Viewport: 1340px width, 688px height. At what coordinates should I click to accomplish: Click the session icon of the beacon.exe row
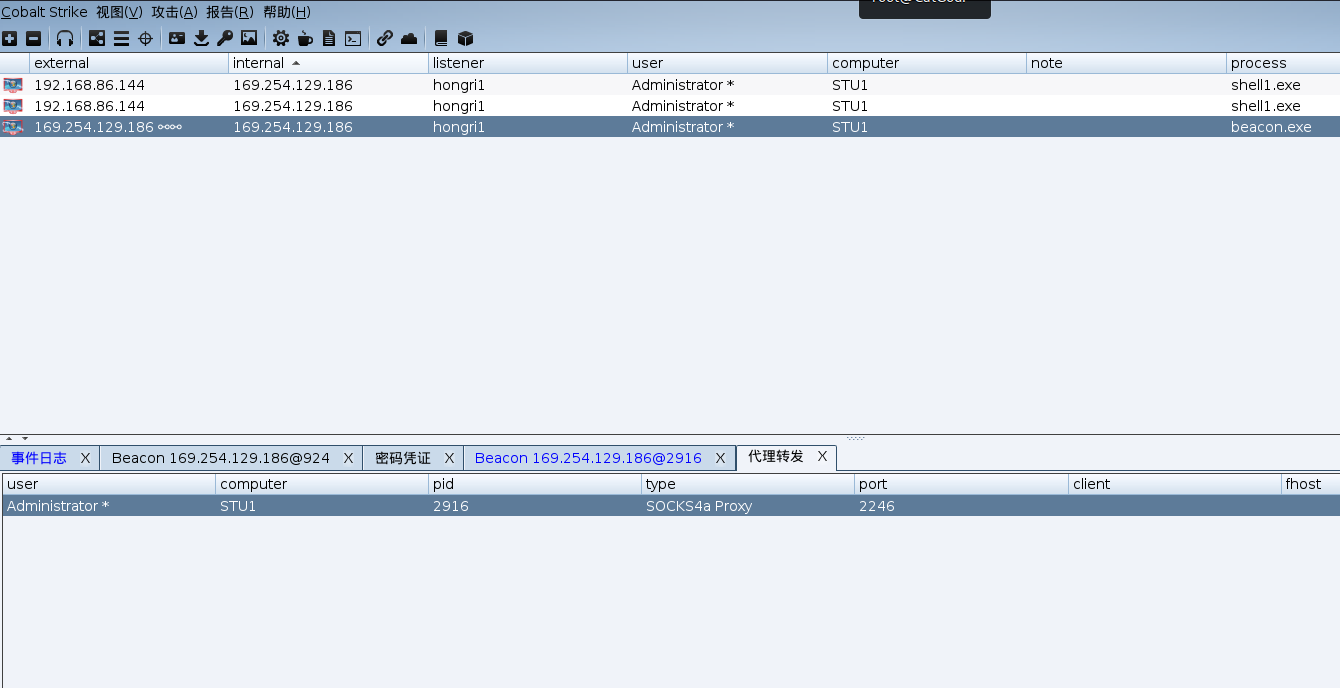coord(13,127)
